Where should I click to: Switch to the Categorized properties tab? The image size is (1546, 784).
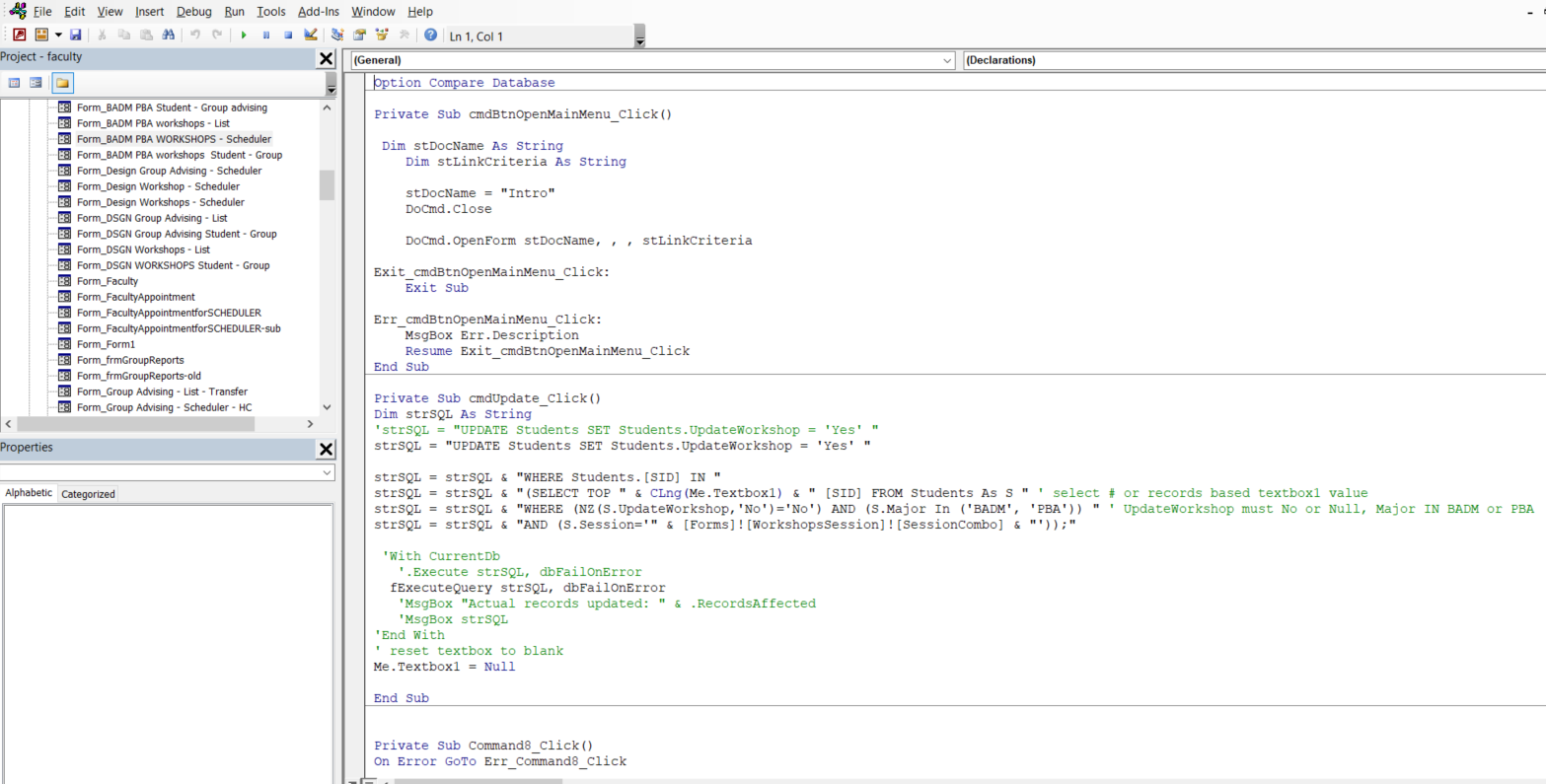tap(88, 494)
